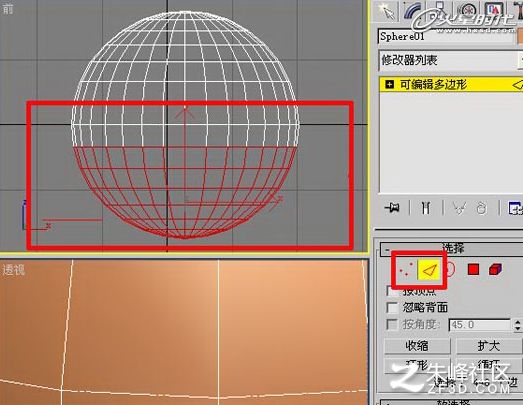The image size is (523, 405).
Task: Open the Configure Modifier Sets icon
Action: pyautogui.click(x=515, y=208)
